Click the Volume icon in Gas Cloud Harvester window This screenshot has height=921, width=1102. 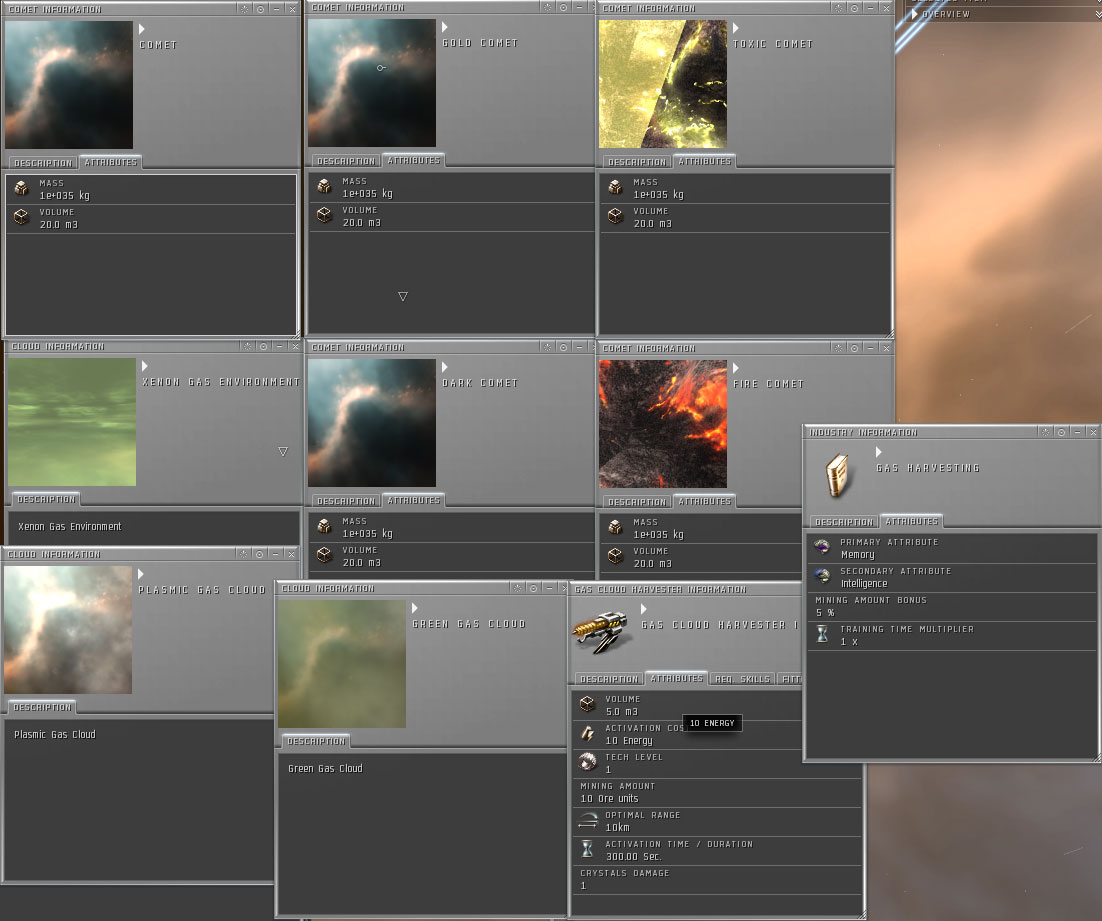coord(587,704)
